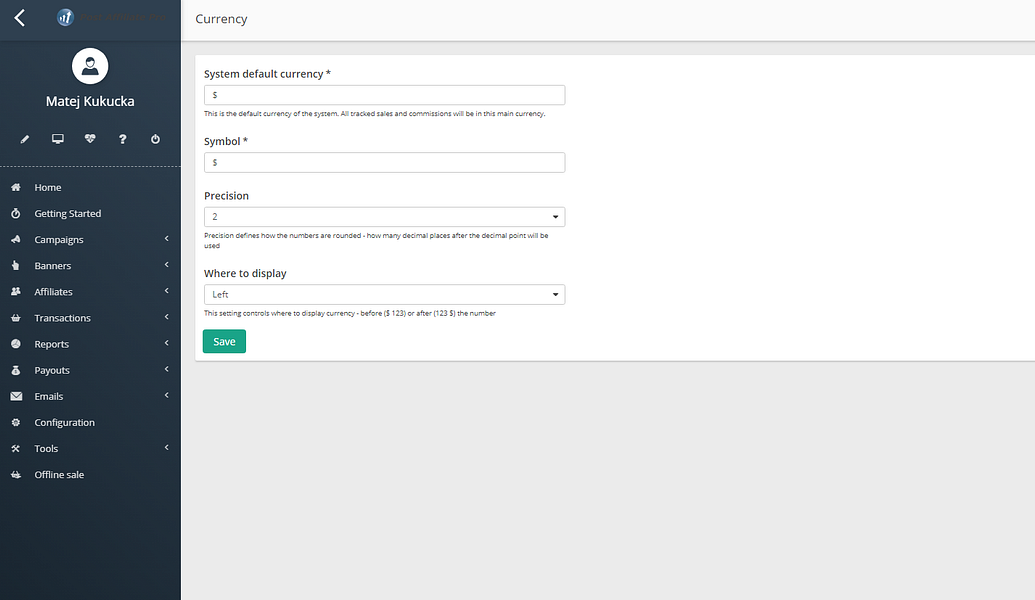The height and width of the screenshot is (600, 1035).
Task: Focus the Symbol input field
Action: coord(384,162)
